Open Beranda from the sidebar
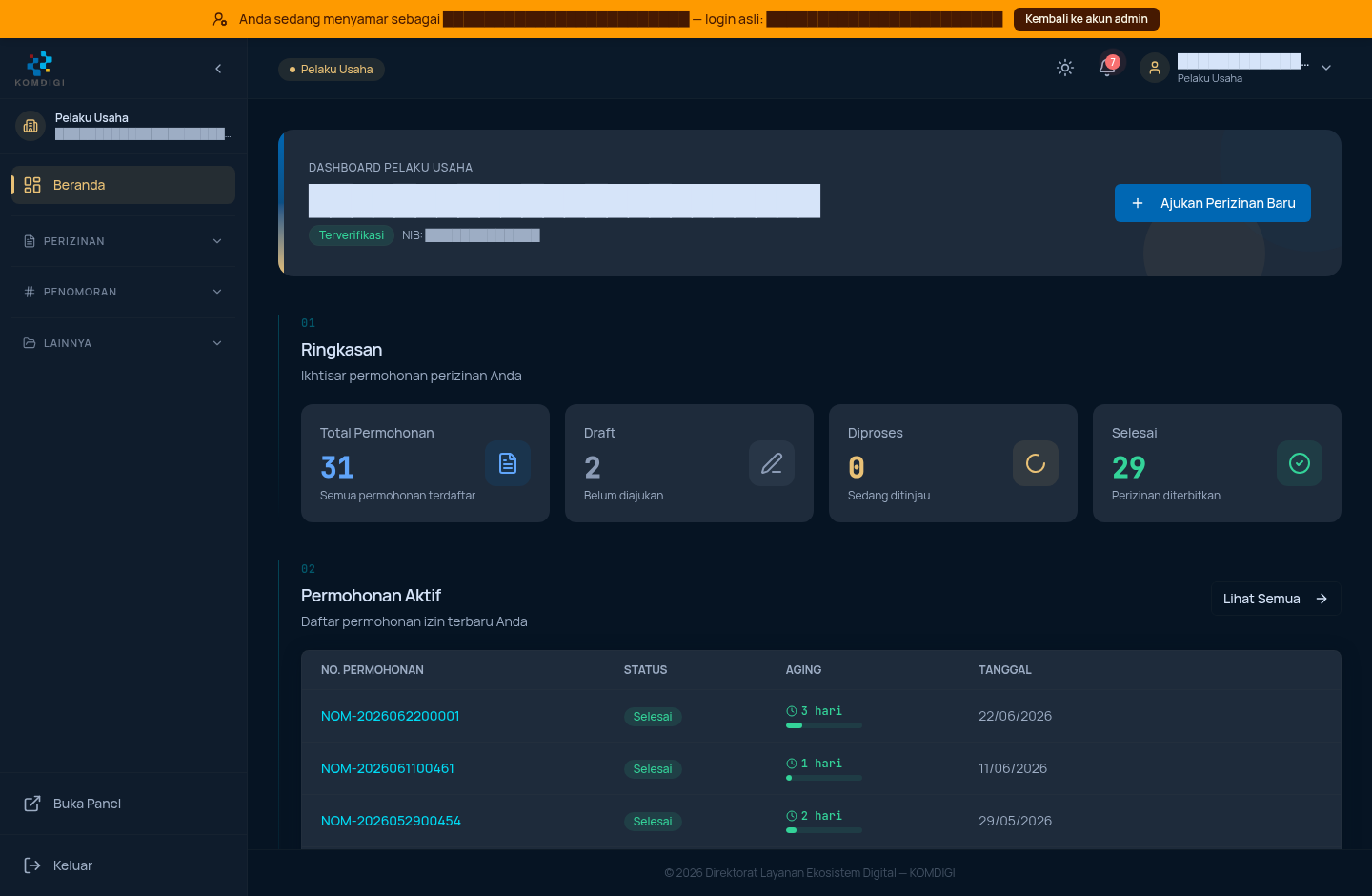Viewport: 1372px width, 896px height. pyautogui.click(x=123, y=185)
